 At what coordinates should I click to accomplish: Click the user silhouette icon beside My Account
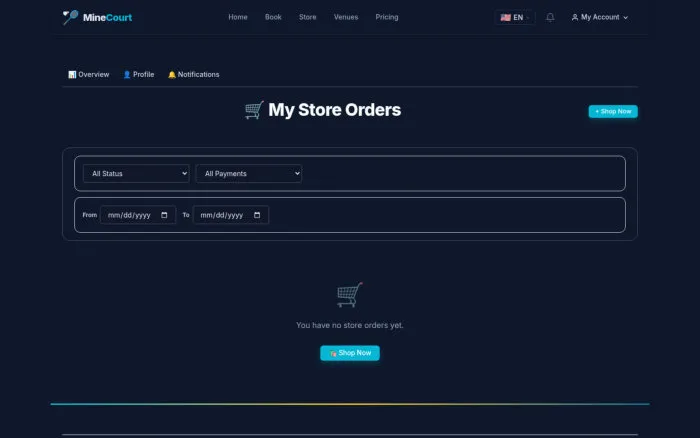575,17
